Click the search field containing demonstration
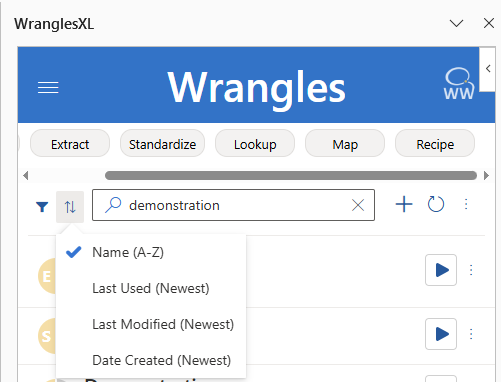The width and height of the screenshot is (501, 382). click(x=233, y=205)
